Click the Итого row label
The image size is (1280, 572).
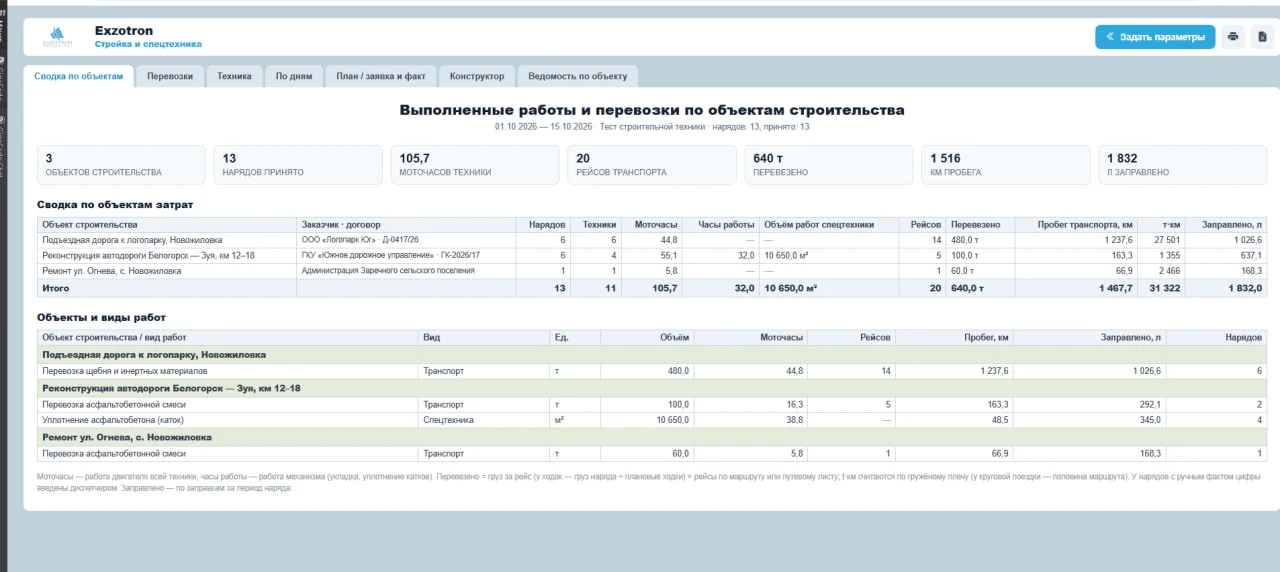56,288
